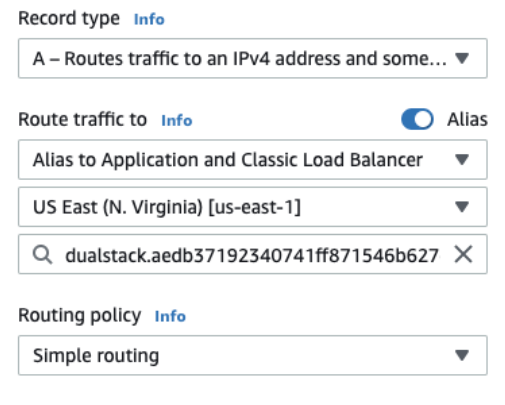Click the Record type field label
Screen dimensions: 505x405
coord(69,18)
